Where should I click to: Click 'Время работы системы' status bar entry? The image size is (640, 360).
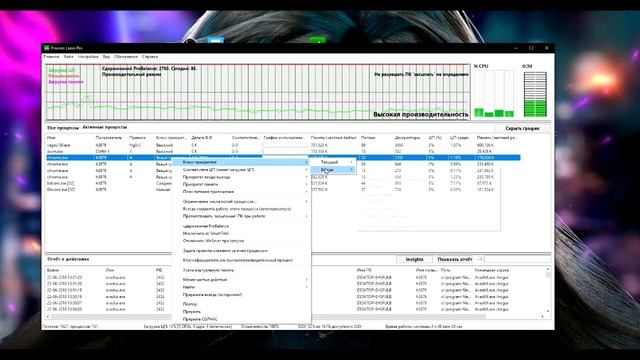424,327
